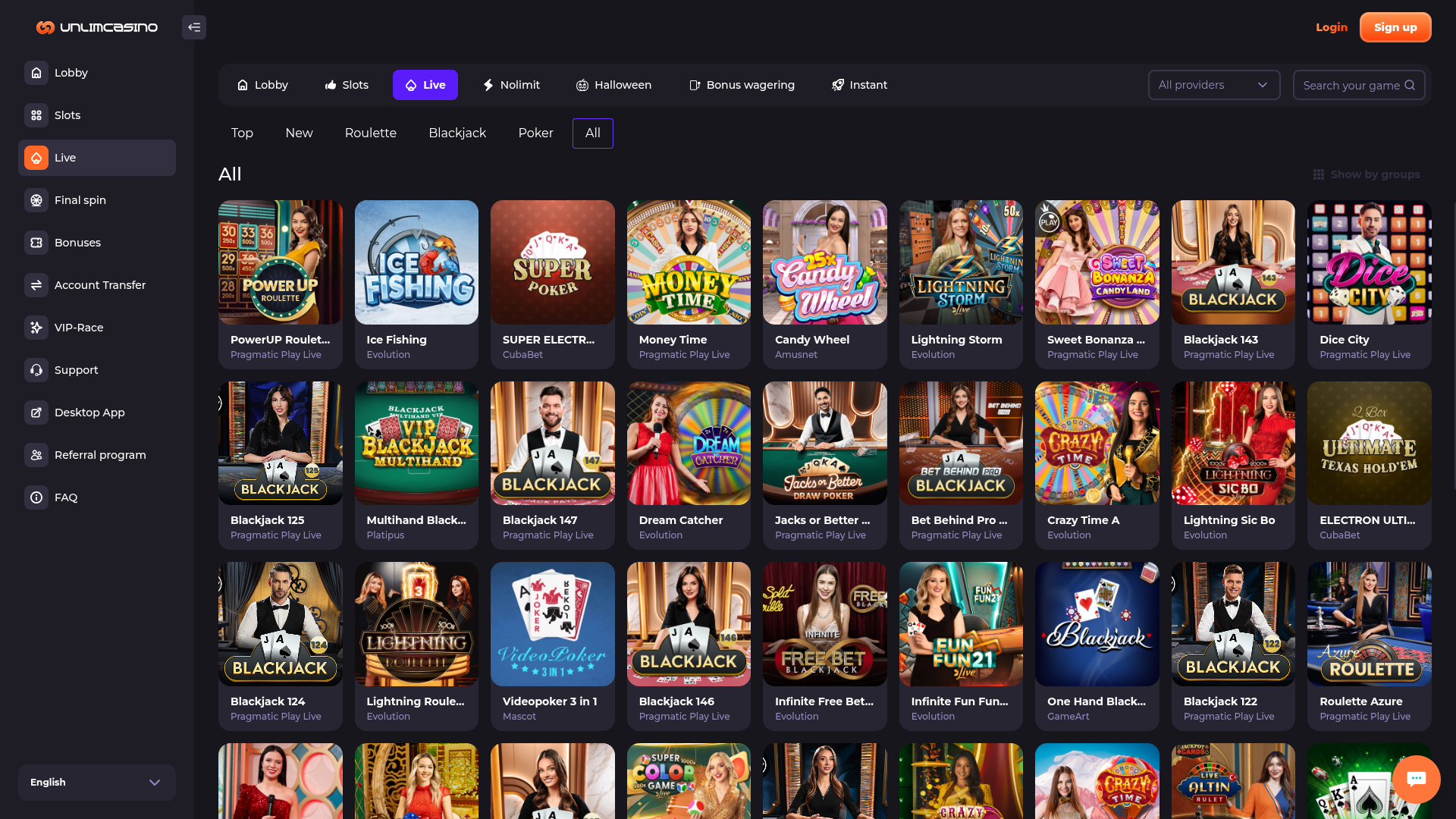The height and width of the screenshot is (819, 1456).
Task: Select the Instant tab
Action: click(859, 85)
